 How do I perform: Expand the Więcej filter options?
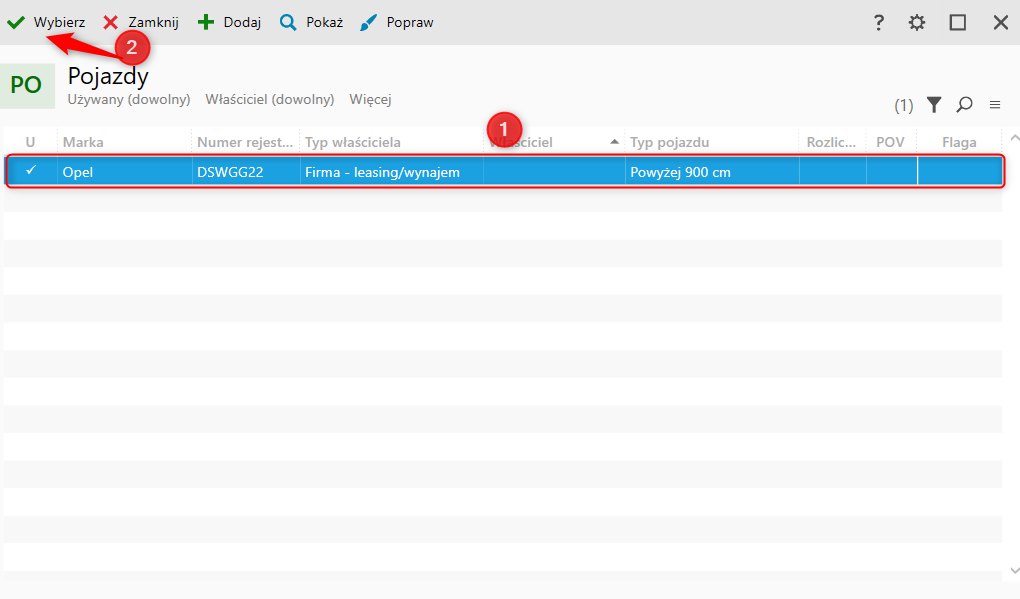pos(370,100)
